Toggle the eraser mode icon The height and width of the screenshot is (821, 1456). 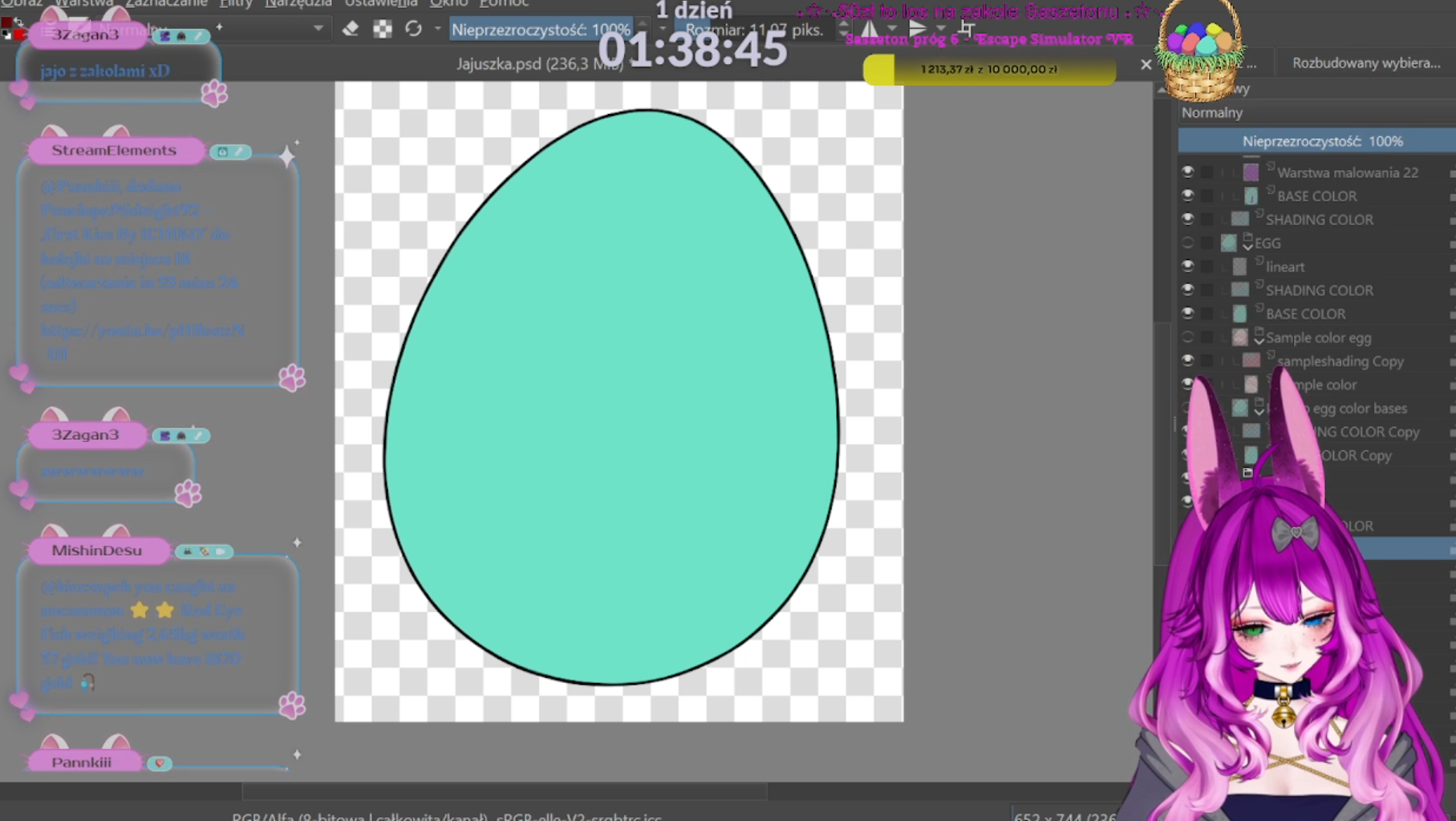[351, 29]
